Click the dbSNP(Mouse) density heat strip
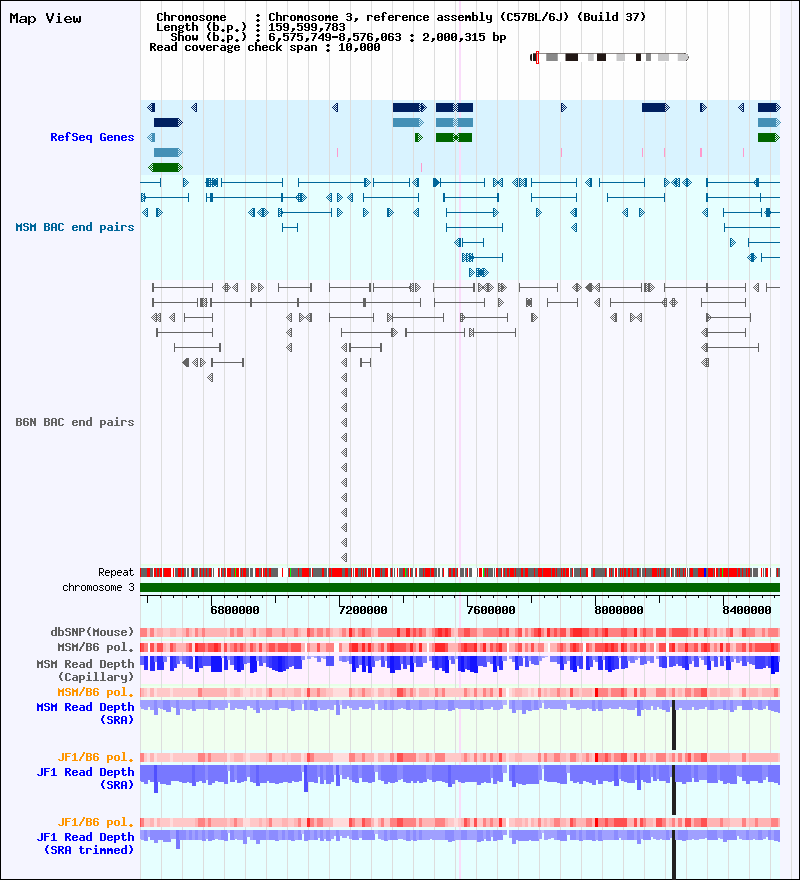The width and height of the screenshot is (800, 880). (x=460, y=632)
